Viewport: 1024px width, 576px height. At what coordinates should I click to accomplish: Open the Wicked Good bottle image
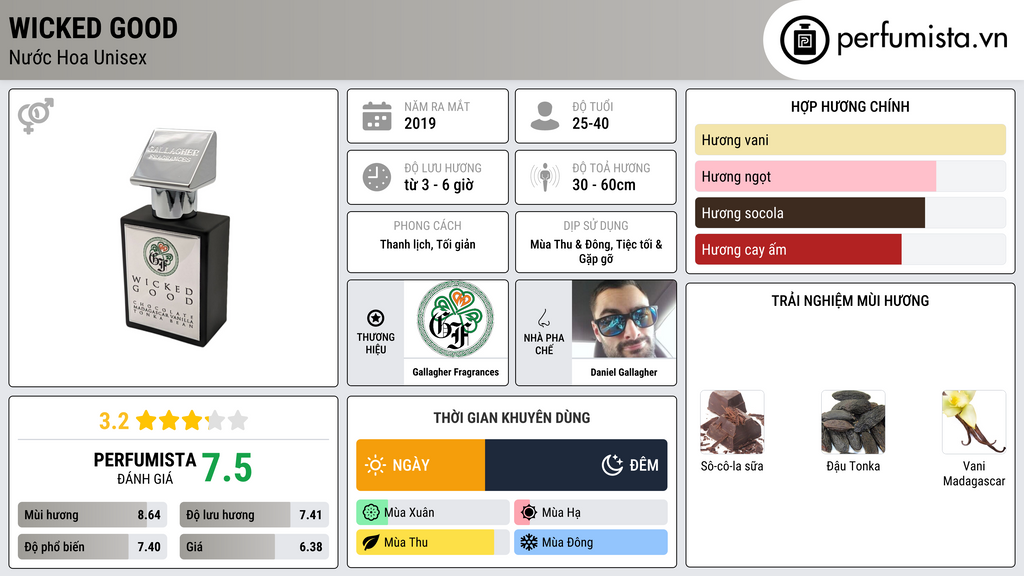click(x=174, y=238)
